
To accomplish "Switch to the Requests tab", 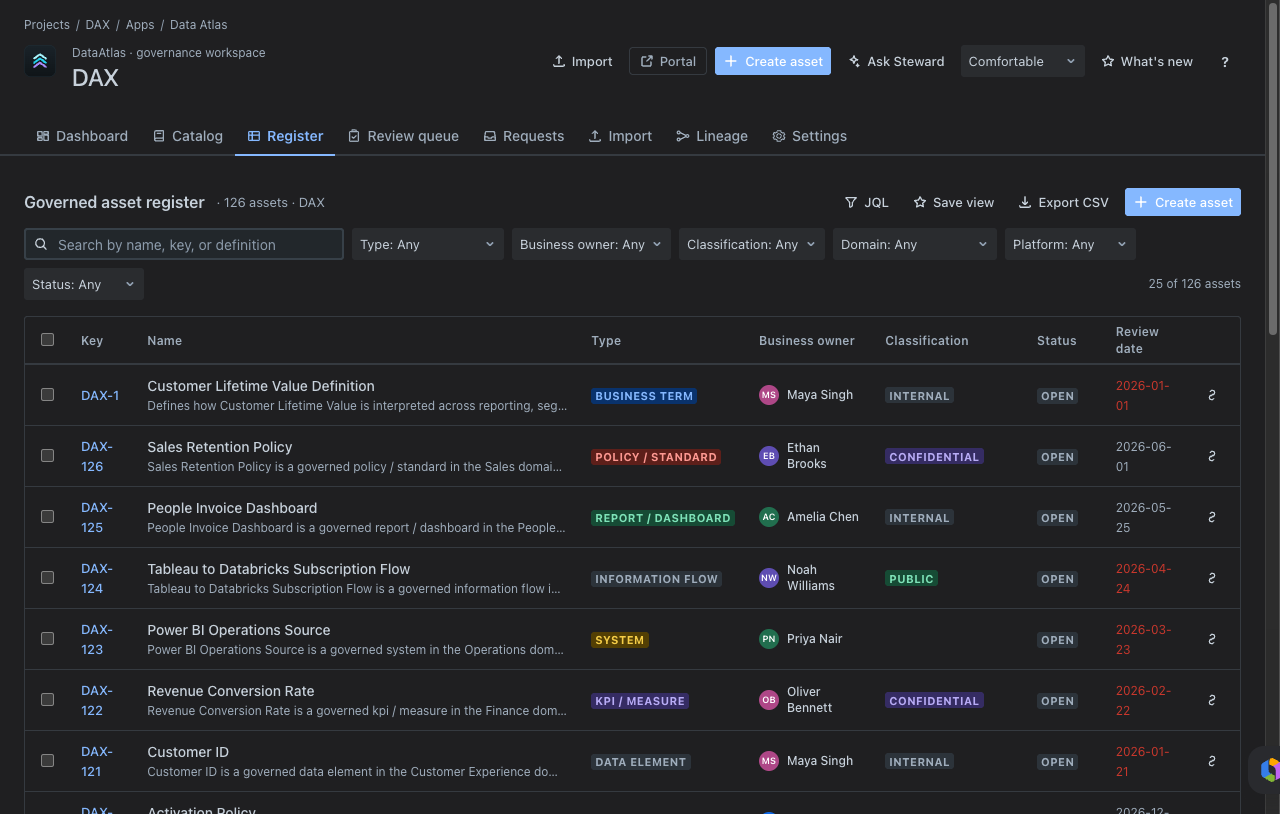I will click(524, 136).
